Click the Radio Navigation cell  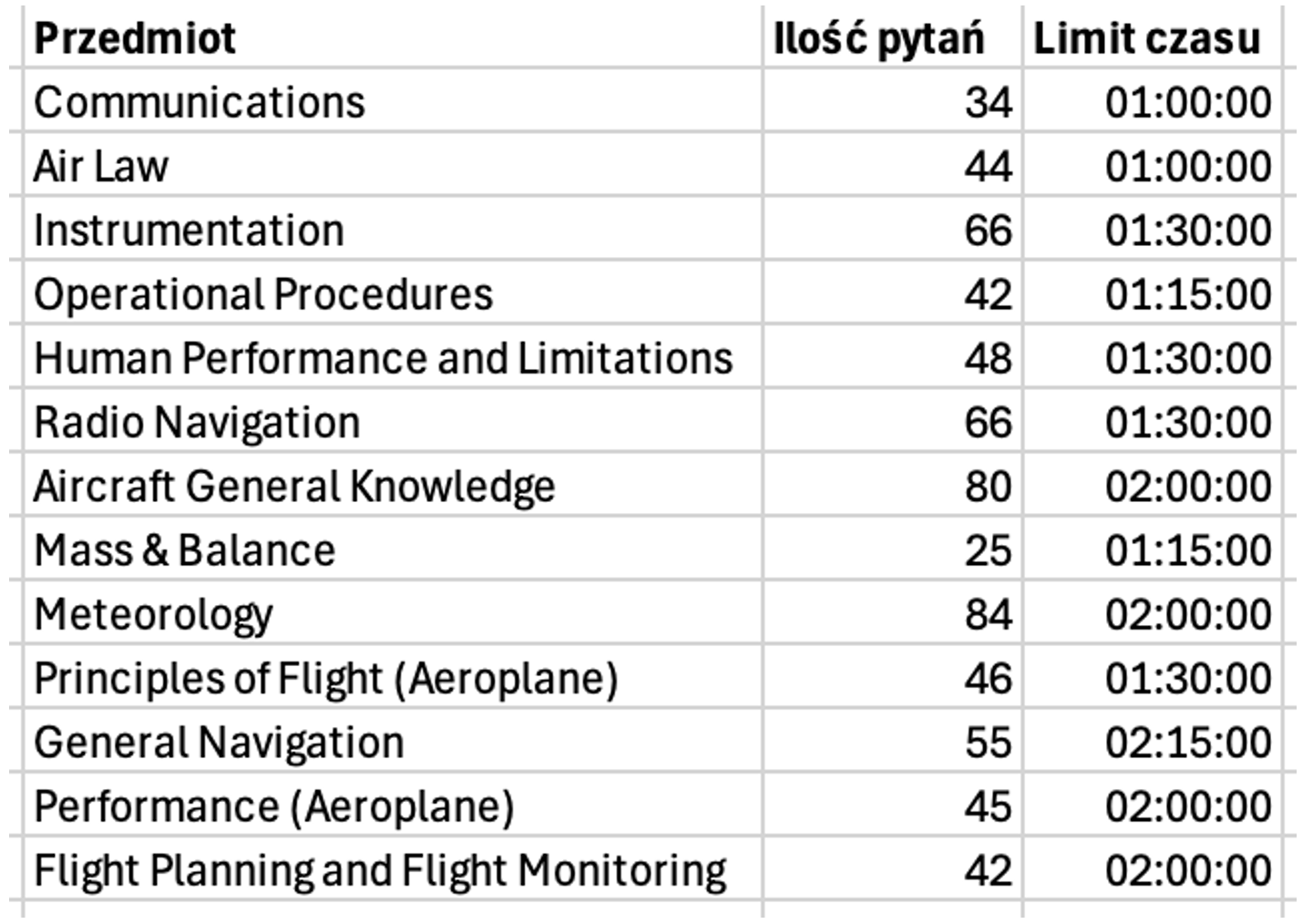pos(393,420)
